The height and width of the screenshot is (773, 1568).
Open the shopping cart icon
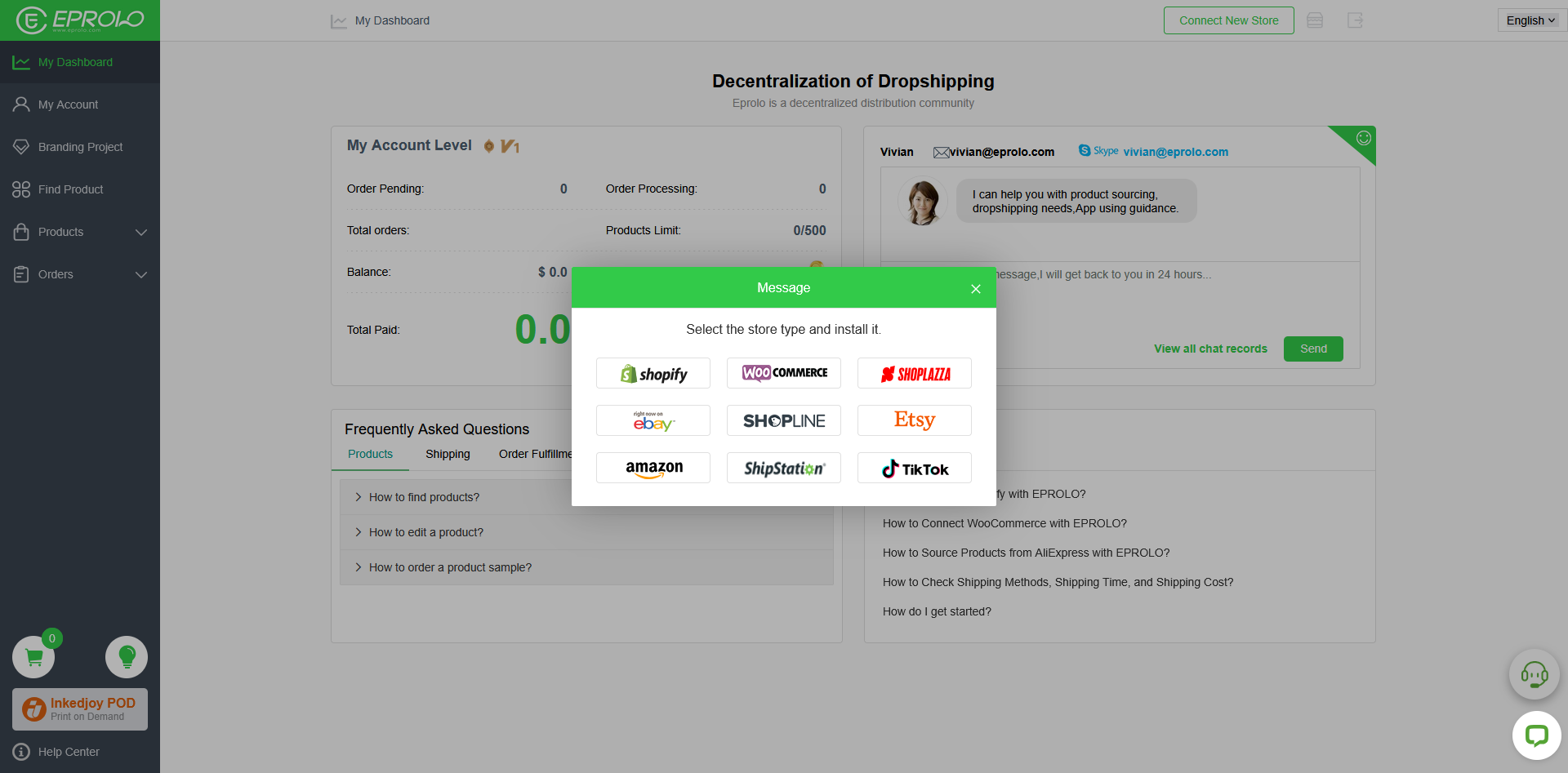[x=33, y=657]
